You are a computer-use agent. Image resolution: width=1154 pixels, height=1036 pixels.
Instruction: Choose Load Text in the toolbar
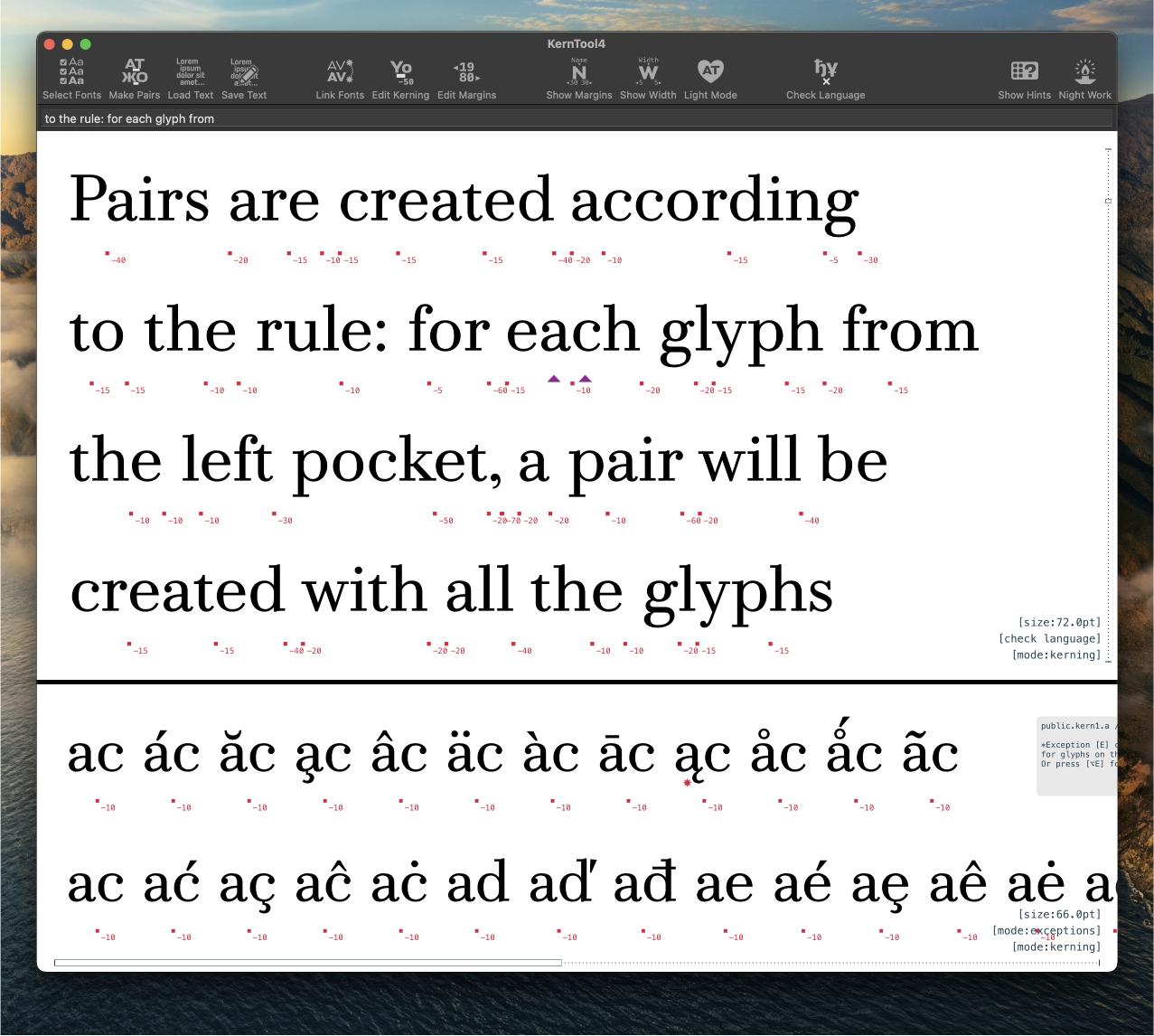point(191,79)
